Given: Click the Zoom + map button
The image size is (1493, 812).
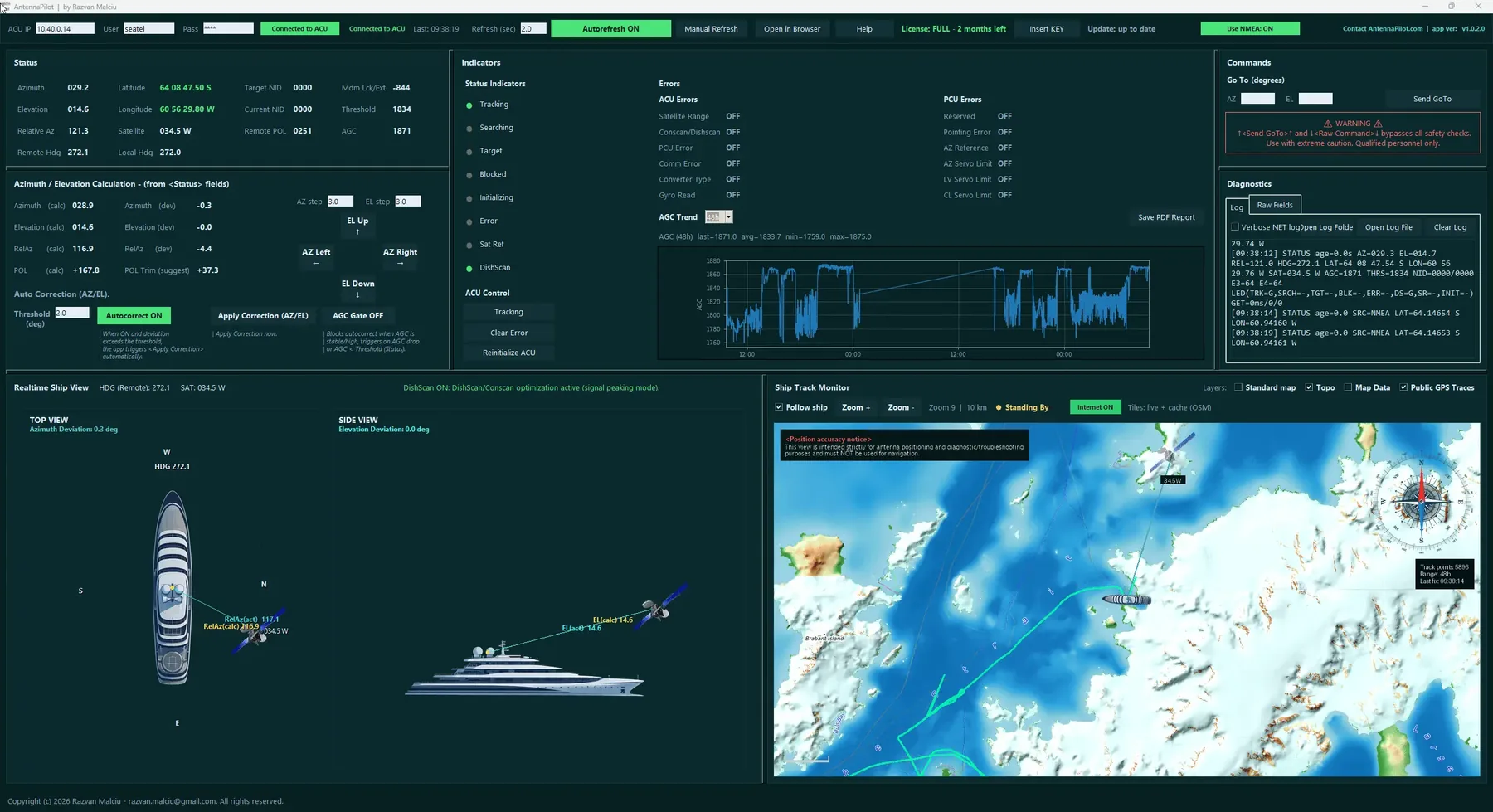Looking at the screenshot, I should click(856, 407).
